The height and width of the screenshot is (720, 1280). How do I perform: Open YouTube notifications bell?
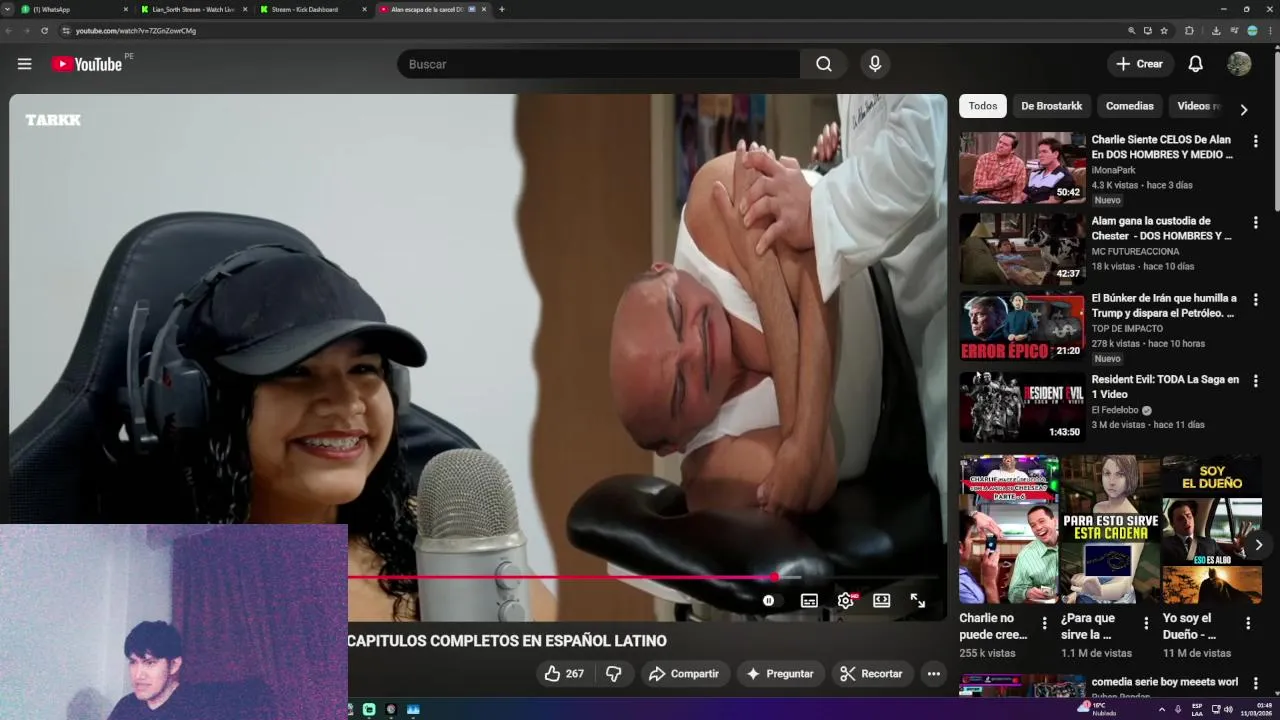(x=1195, y=64)
